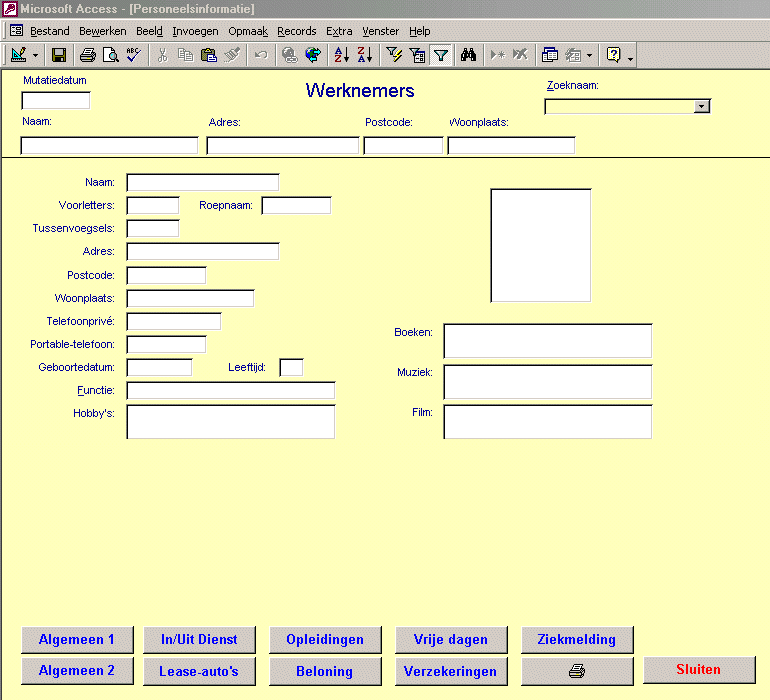This screenshot has width=770, height=700.
Task: Click the header Naam input field
Action: pyautogui.click(x=110, y=145)
